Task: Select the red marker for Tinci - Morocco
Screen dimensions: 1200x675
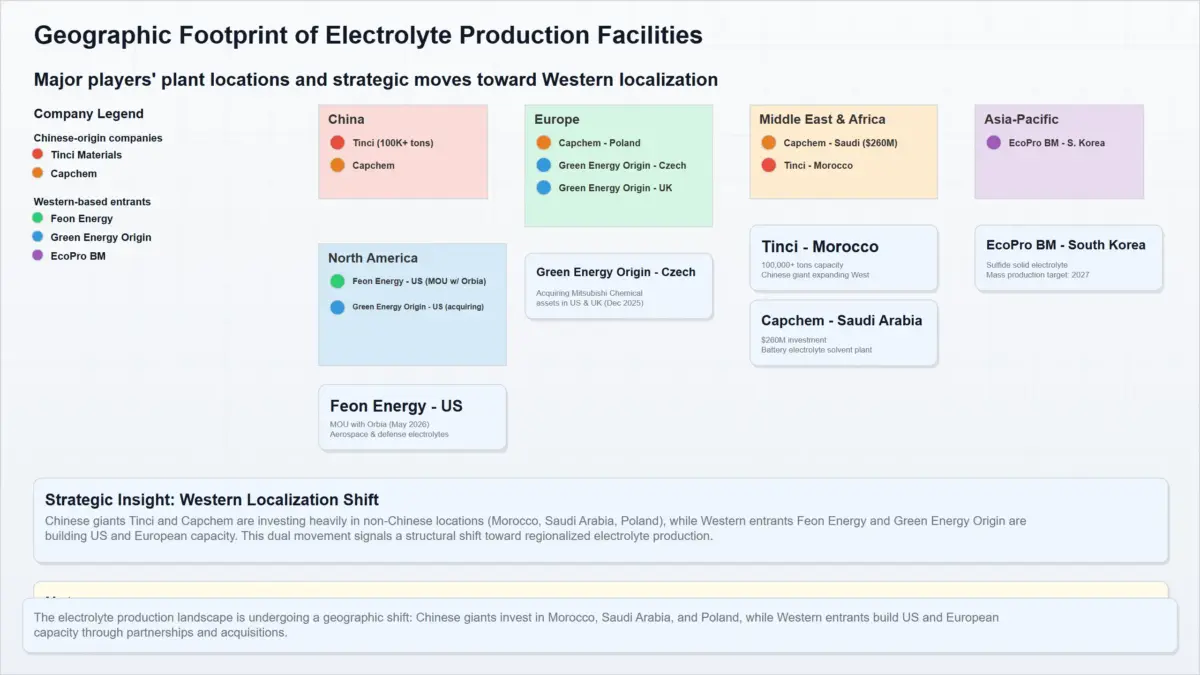Action: pos(768,165)
